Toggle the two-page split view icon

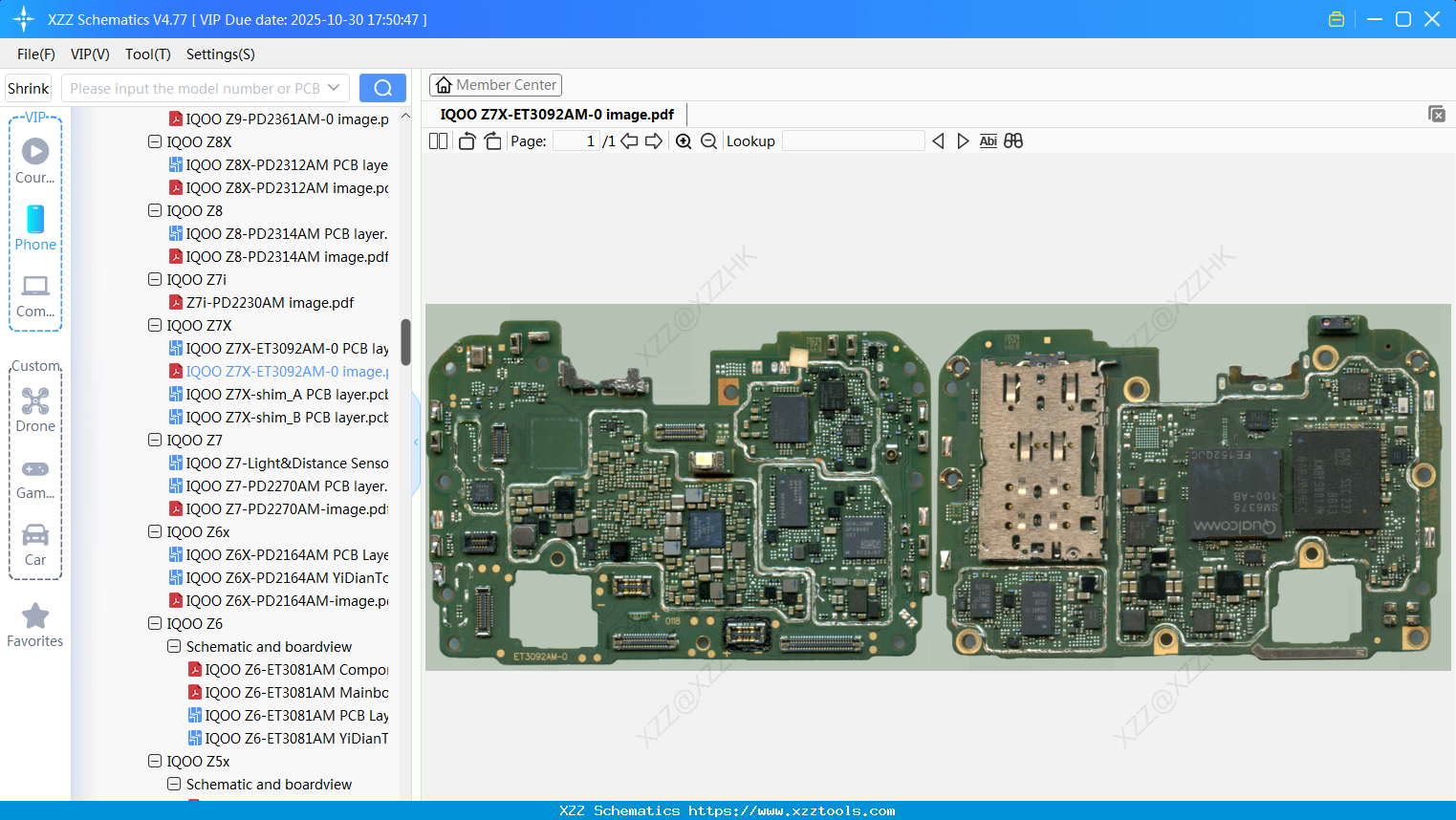coord(438,141)
